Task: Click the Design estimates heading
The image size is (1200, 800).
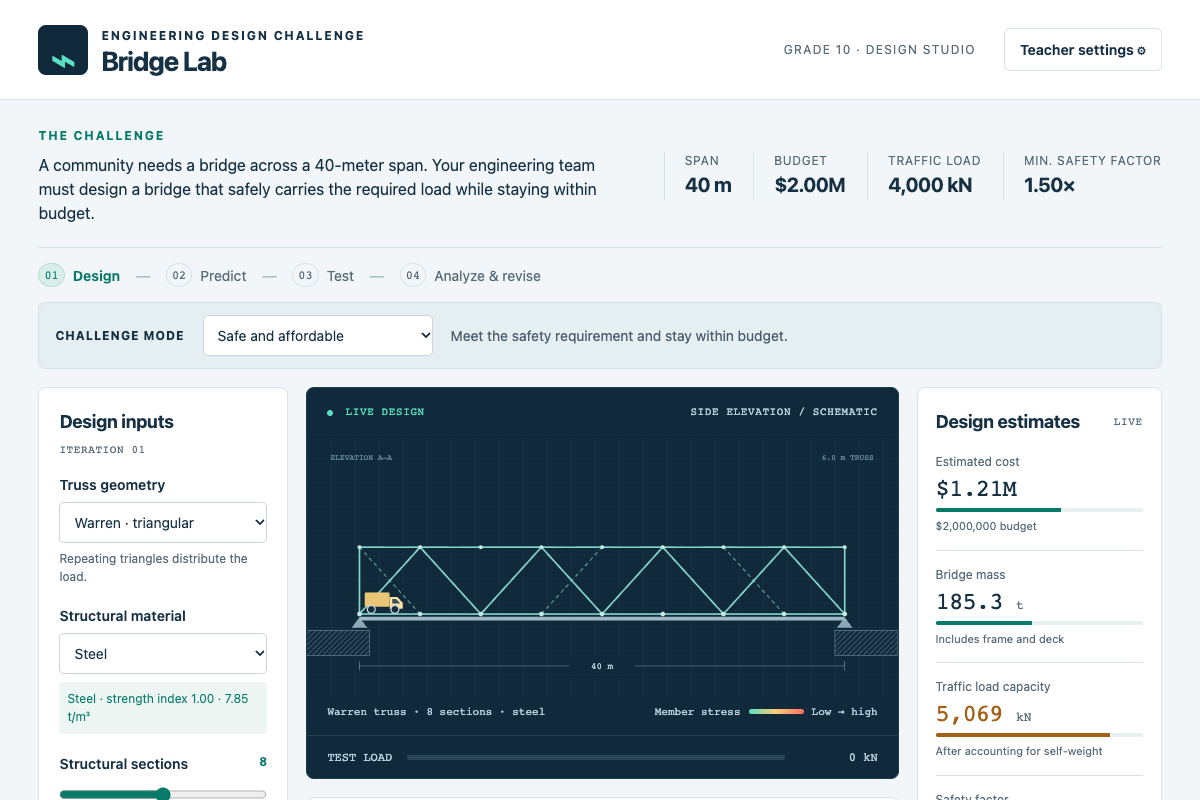Action: tap(1008, 422)
